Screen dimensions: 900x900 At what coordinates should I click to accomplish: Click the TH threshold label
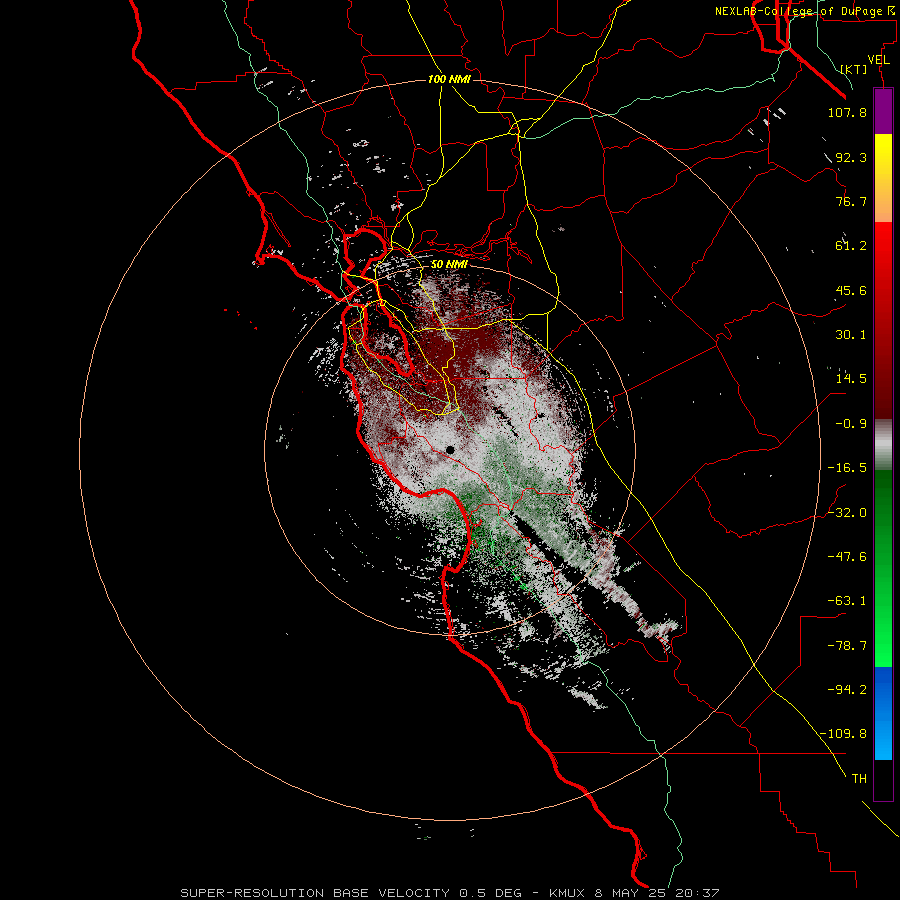859,779
